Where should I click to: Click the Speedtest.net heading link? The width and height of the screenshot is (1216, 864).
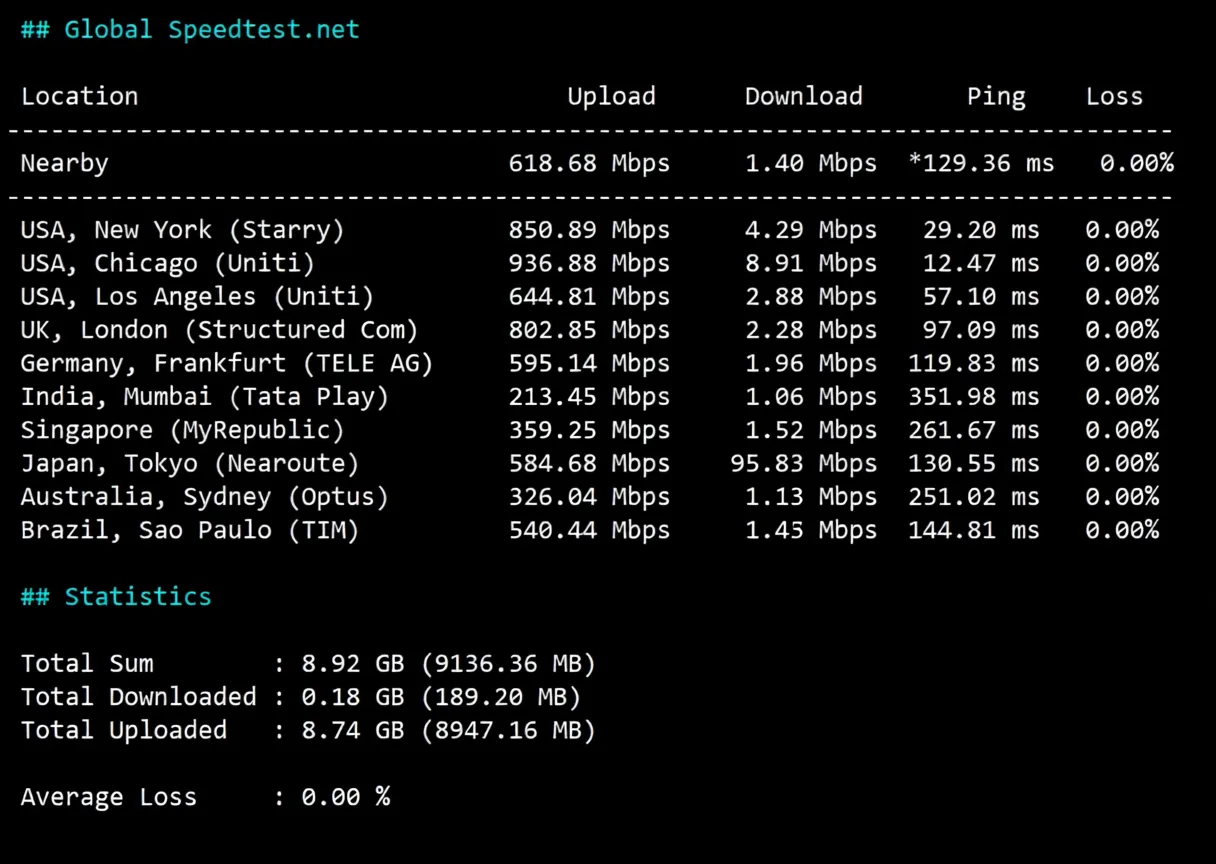(x=263, y=29)
